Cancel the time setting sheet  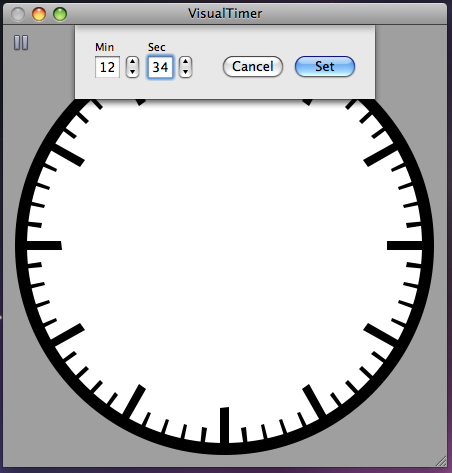pyautogui.click(x=253, y=66)
